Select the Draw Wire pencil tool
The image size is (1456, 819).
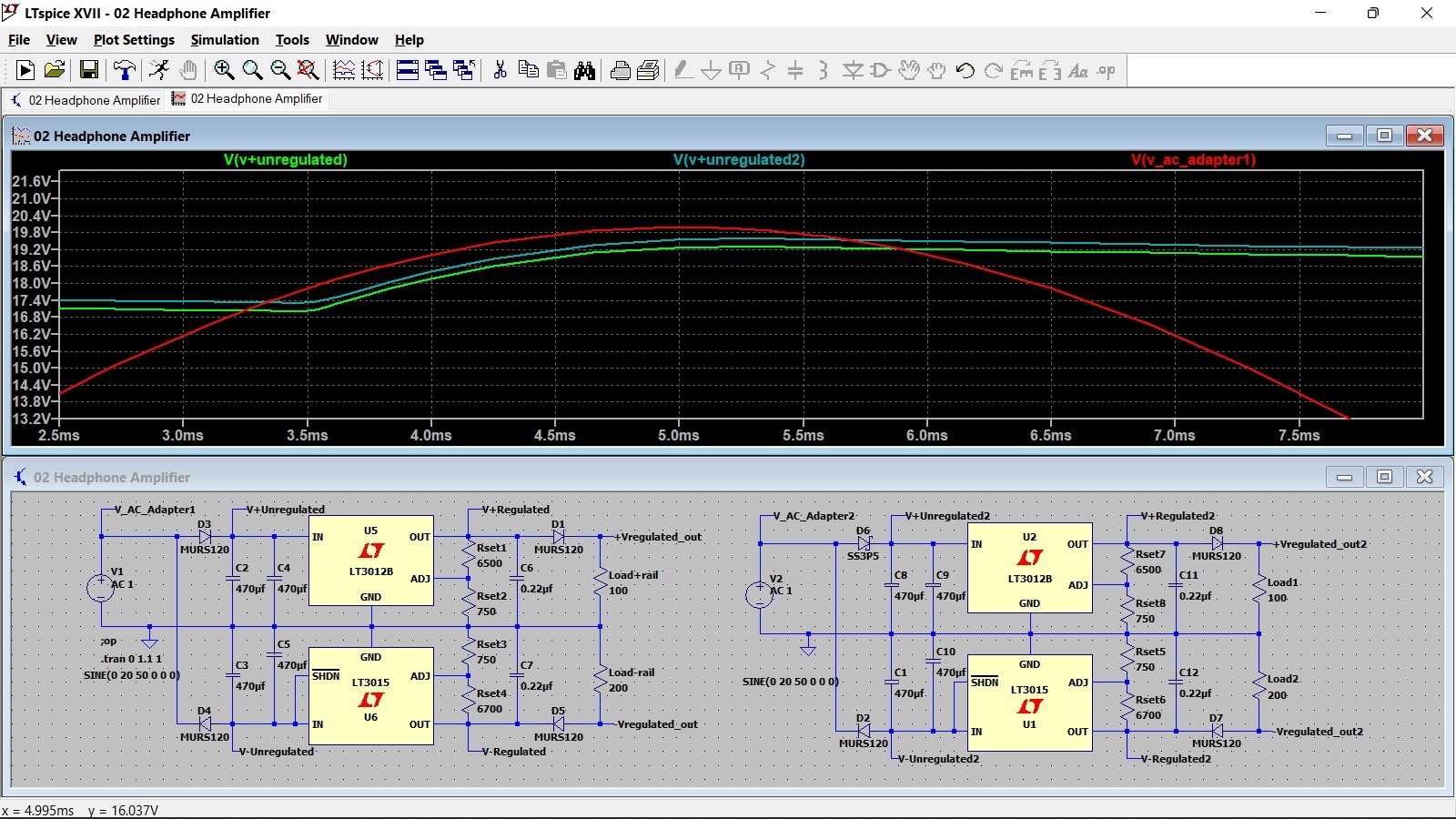click(x=683, y=70)
